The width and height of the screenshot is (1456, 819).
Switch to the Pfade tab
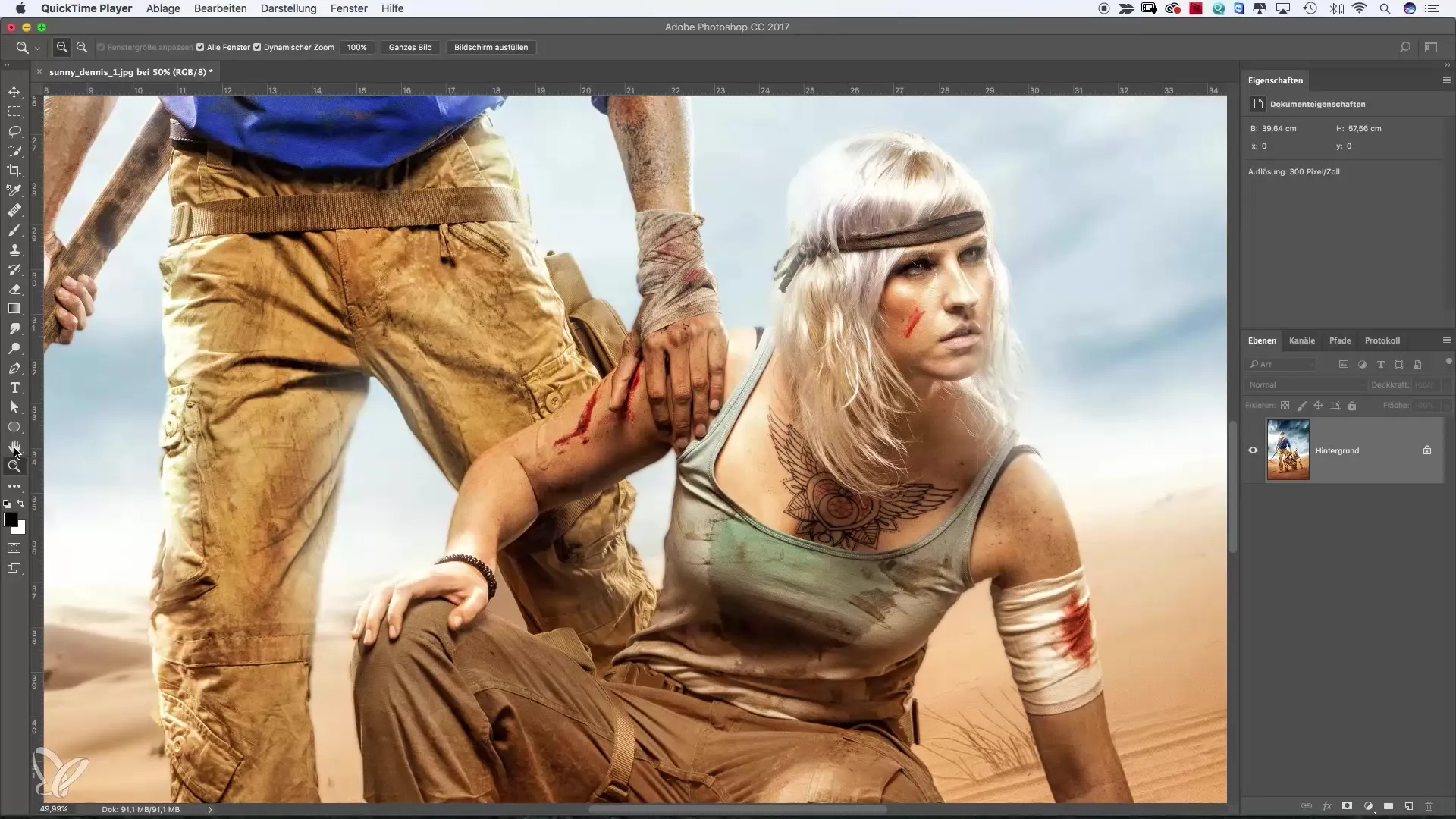tap(1340, 340)
